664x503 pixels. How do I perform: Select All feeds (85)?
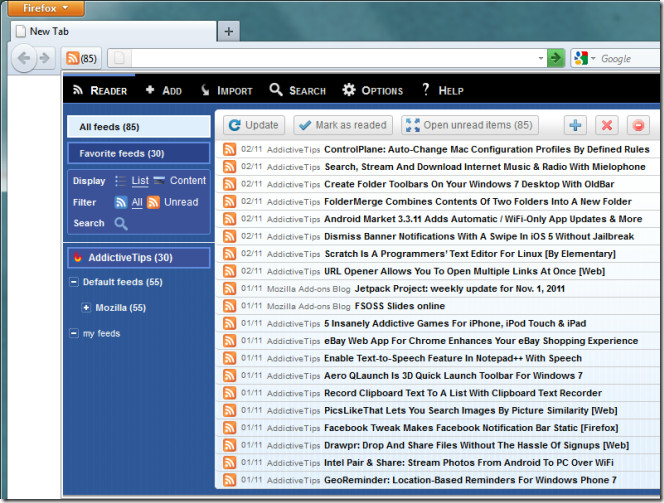(x=139, y=127)
